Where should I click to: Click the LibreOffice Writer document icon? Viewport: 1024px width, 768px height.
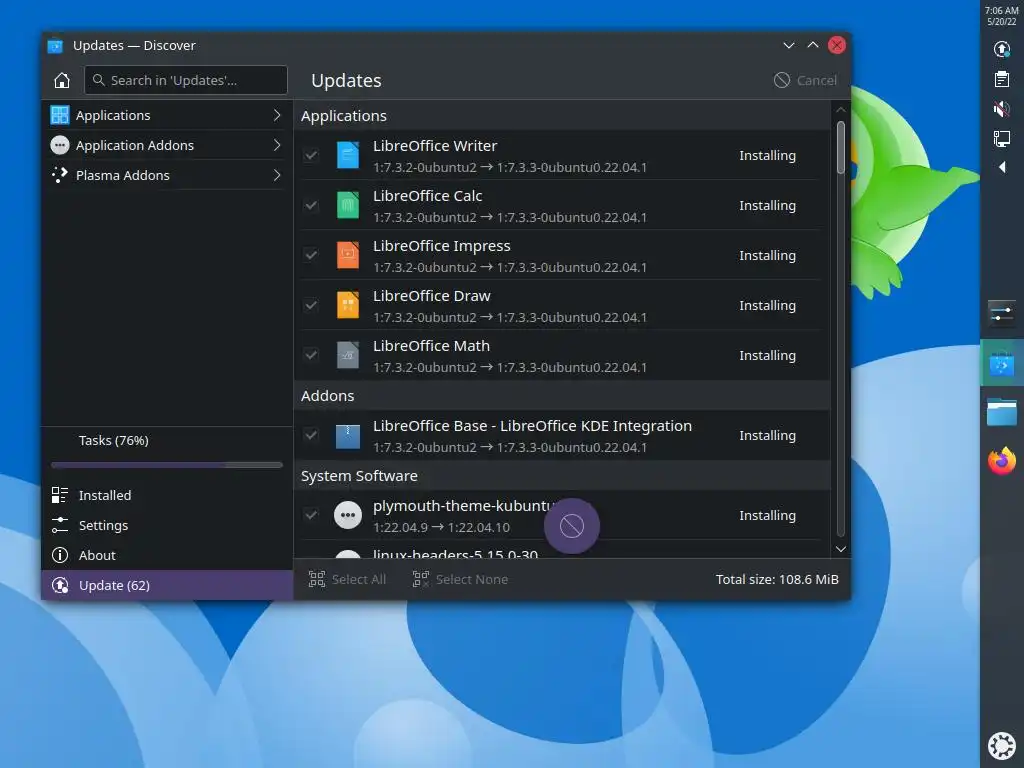[347, 155]
